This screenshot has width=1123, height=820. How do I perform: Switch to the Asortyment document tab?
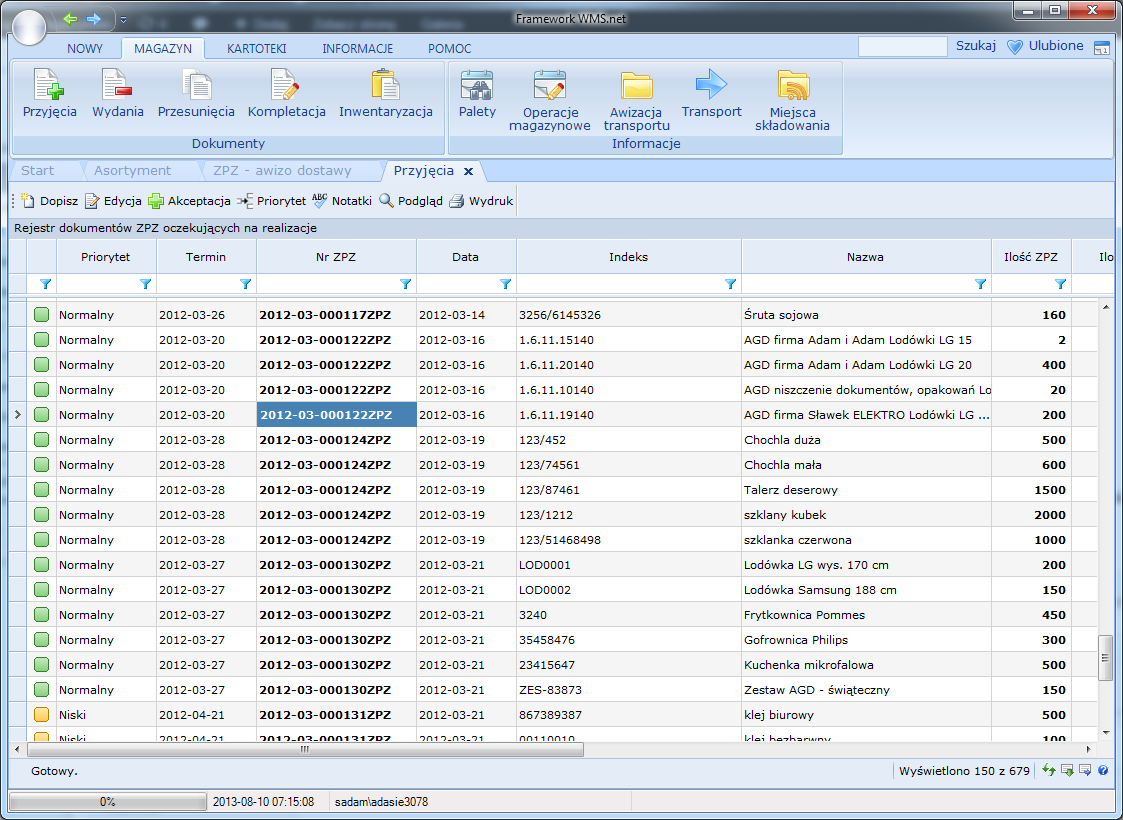(132, 171)
